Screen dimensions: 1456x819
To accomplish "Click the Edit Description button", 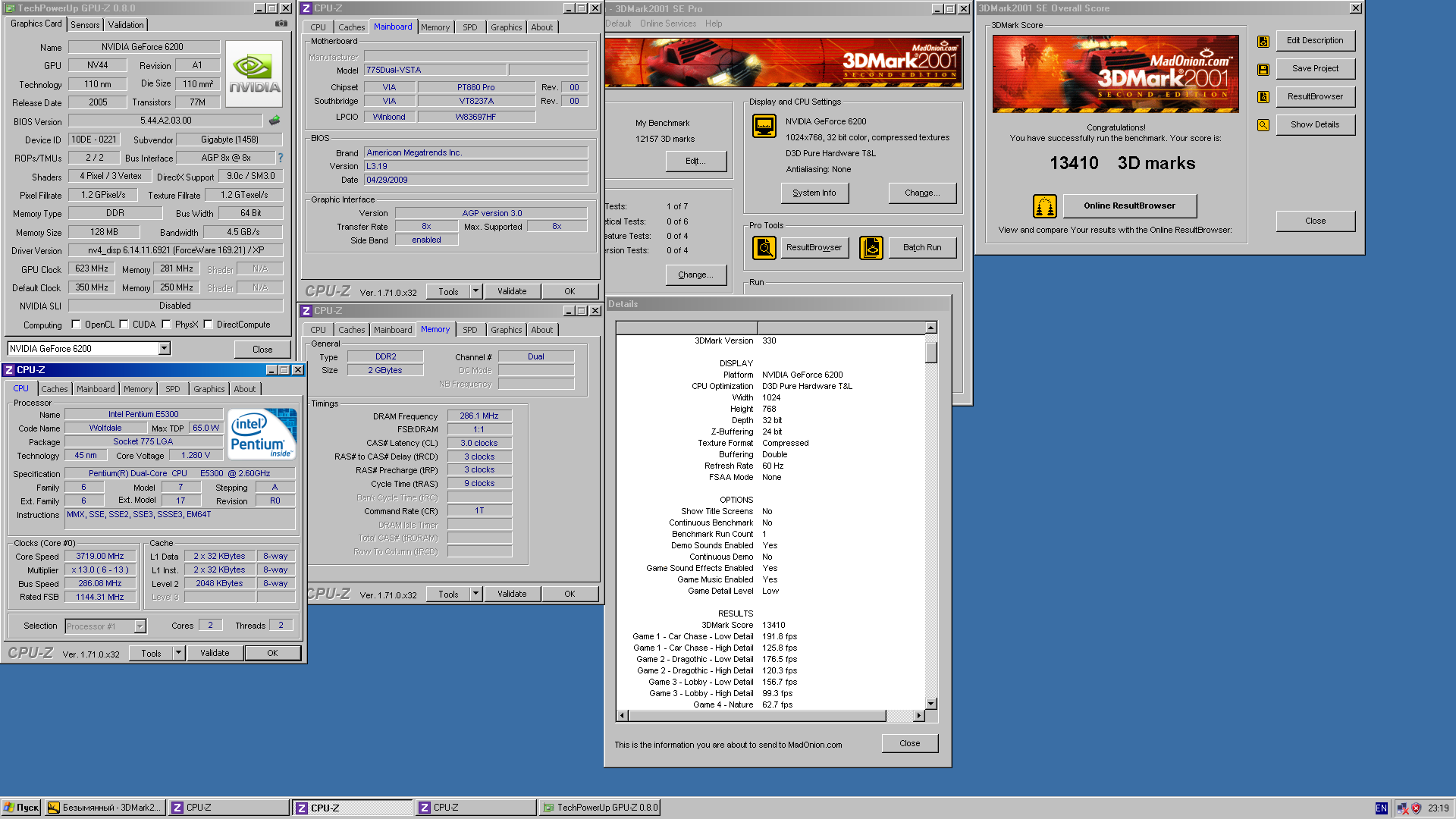I will [1315, 40].
